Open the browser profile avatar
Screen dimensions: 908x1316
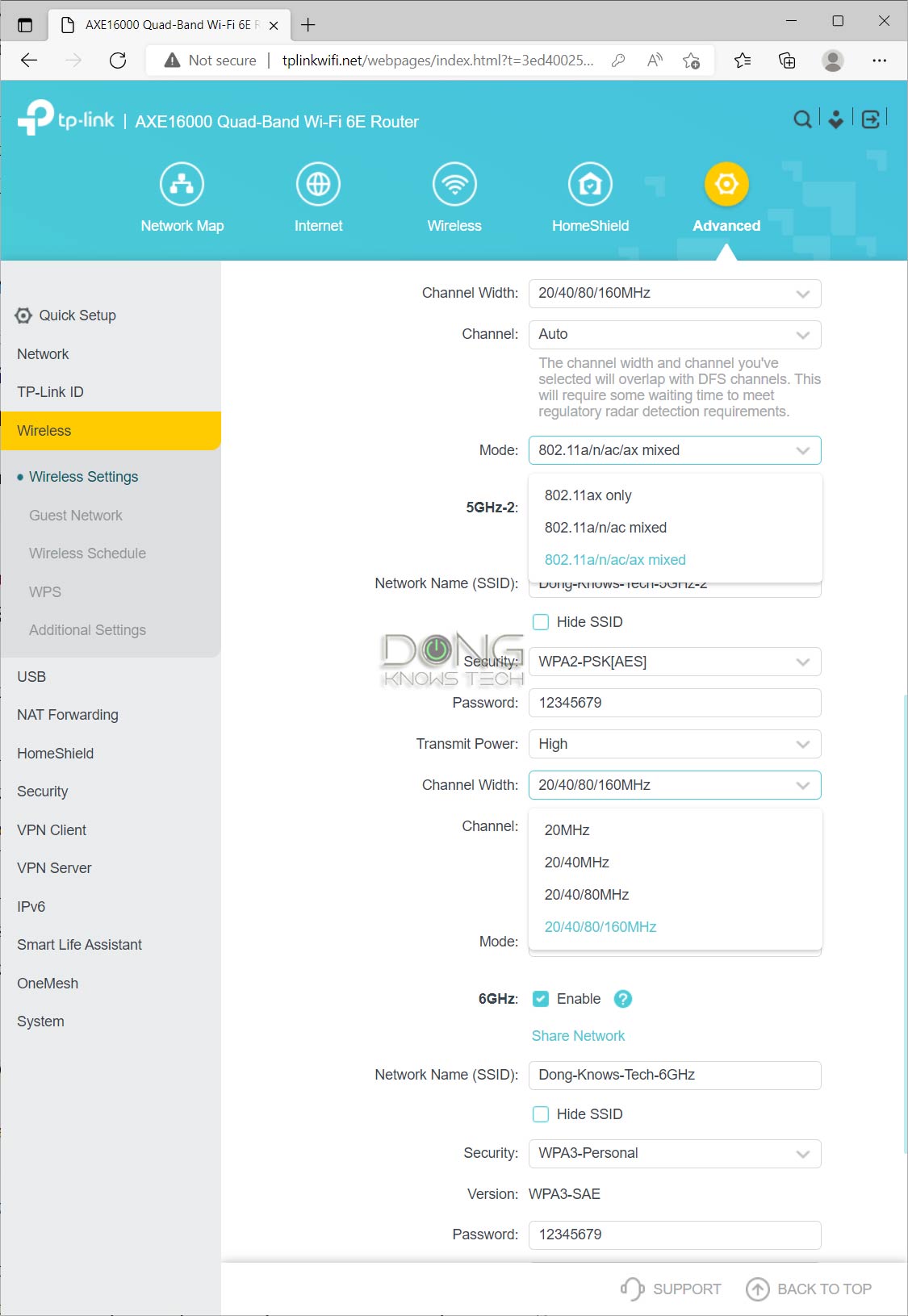(832, 61)
